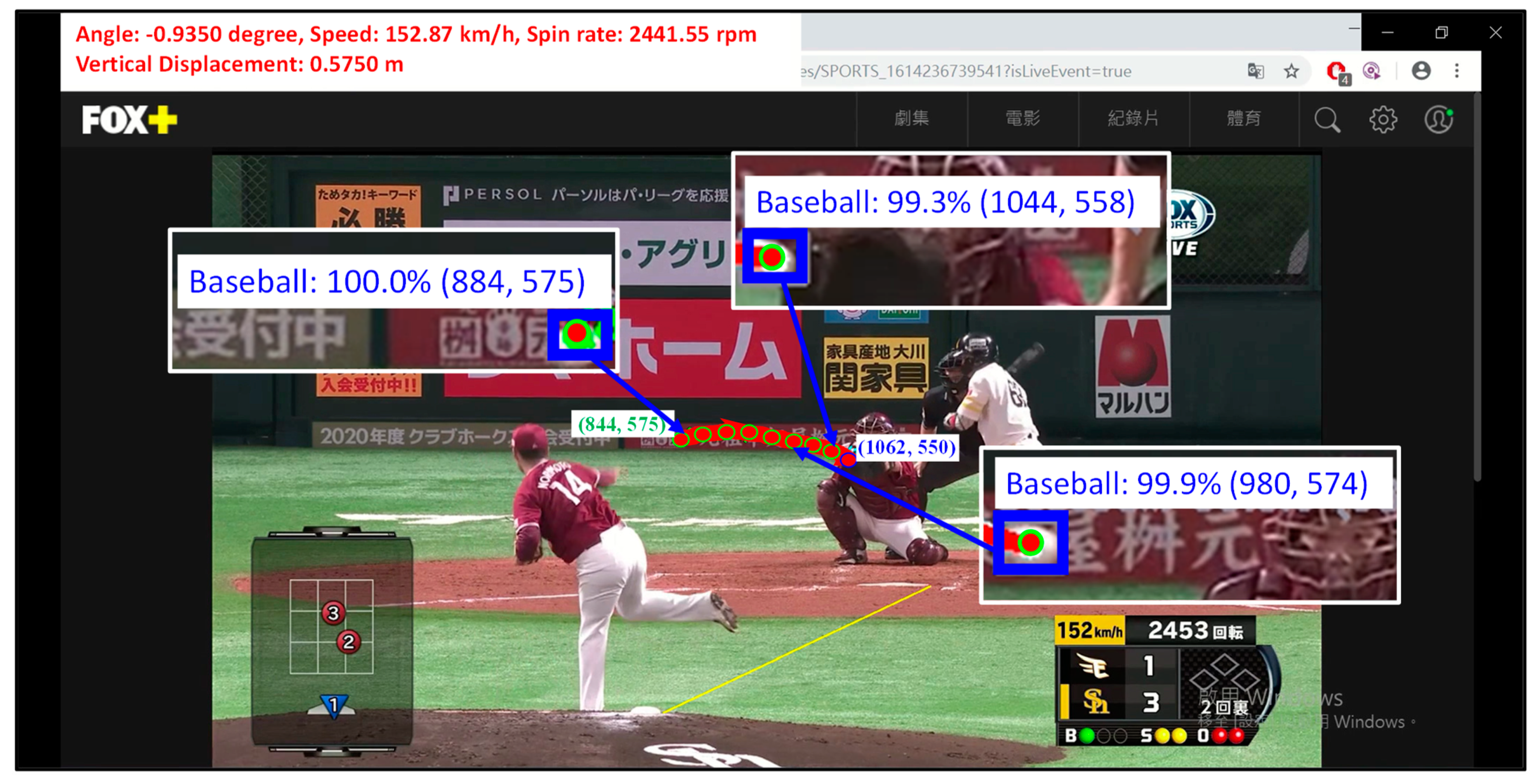Select the 紀錄片 navigation tab
This screenshot has height=784, width=1539.
click(1133, 118)
